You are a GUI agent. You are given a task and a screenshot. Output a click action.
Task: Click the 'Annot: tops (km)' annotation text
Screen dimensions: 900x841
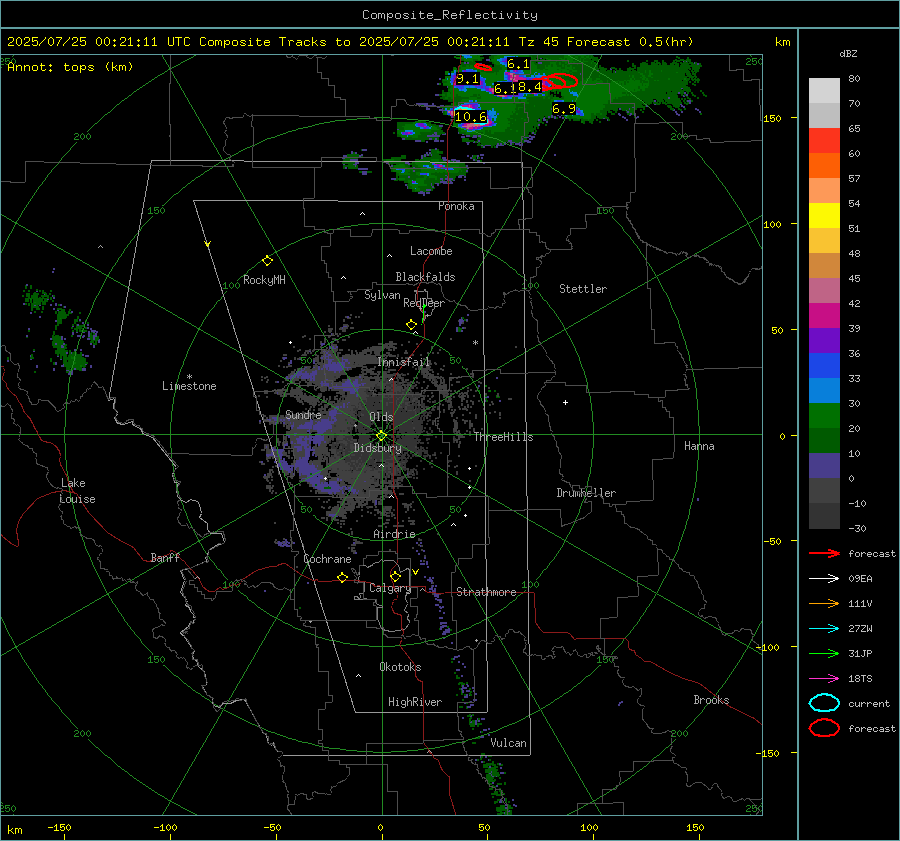point(70,67)
